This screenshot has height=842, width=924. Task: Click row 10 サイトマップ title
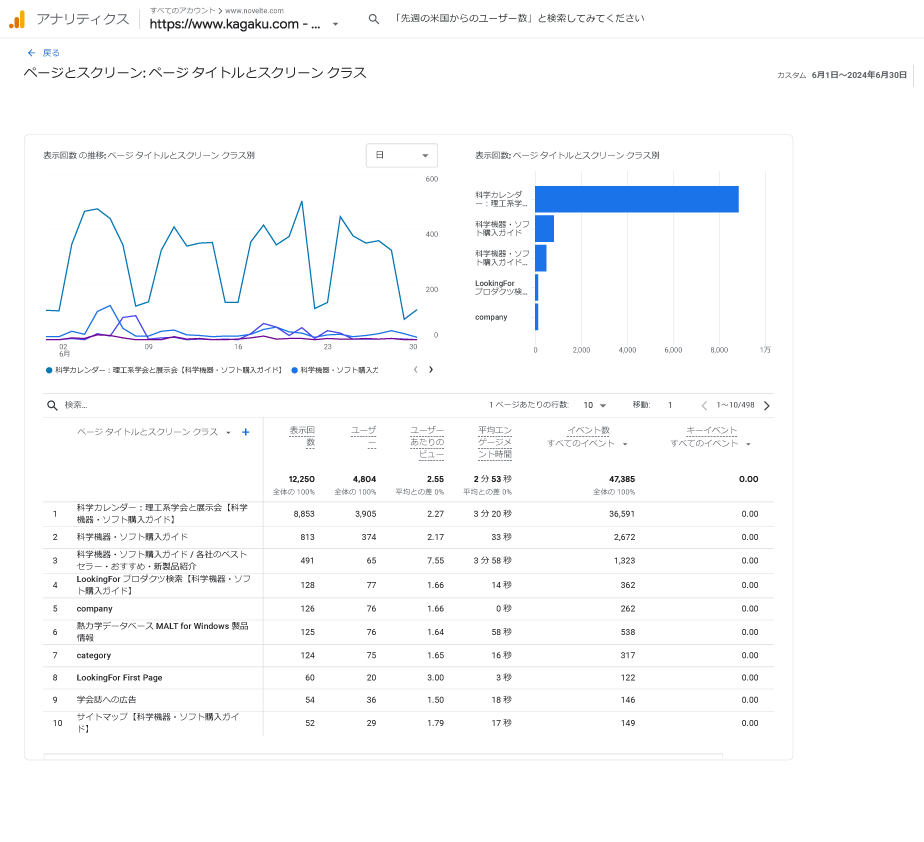coord(158,722)
